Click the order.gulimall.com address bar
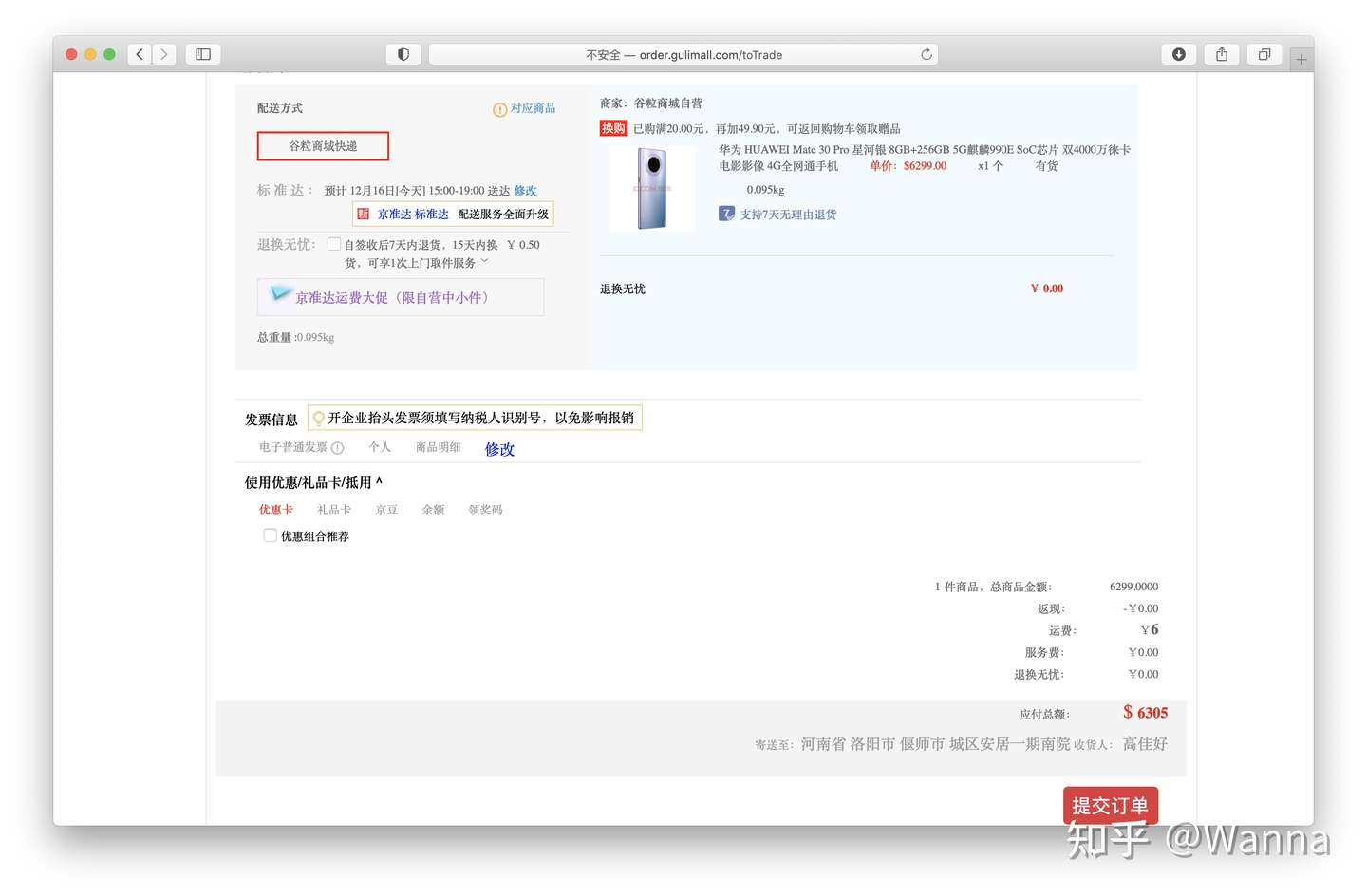 [x=683, y=54]
